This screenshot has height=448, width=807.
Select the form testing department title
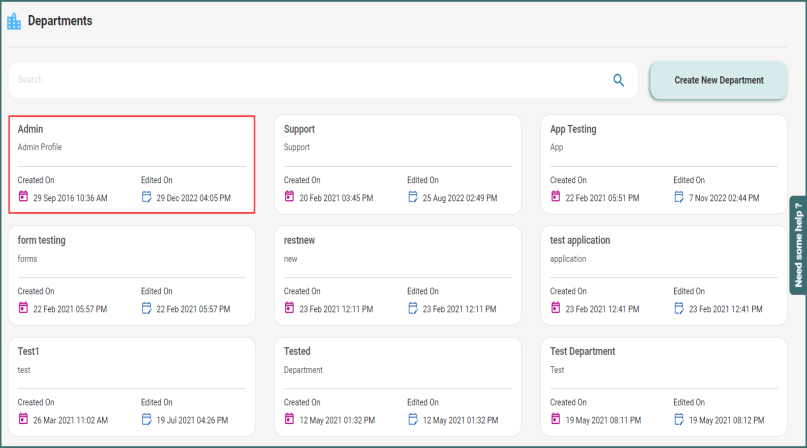pyautogui.click(x=42, y=240)
